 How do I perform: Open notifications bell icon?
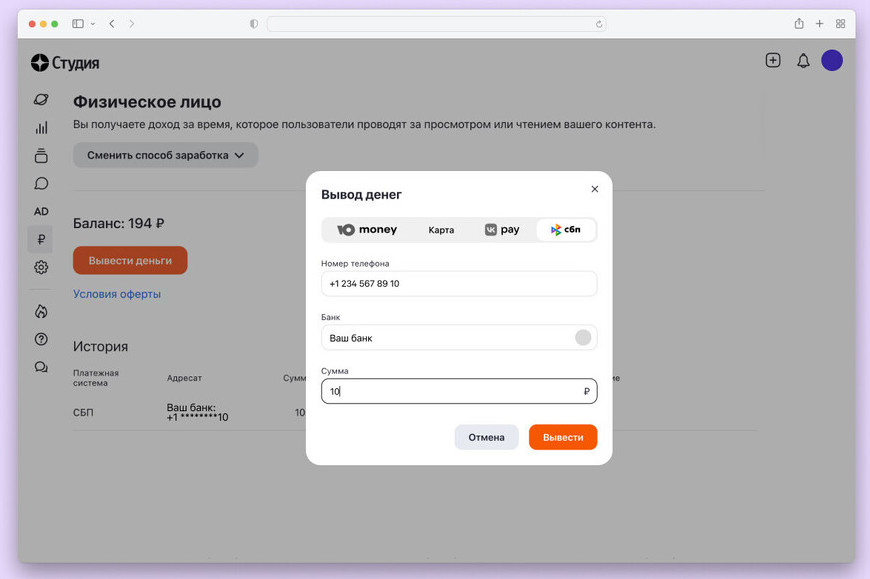click(x=803, y=61)
